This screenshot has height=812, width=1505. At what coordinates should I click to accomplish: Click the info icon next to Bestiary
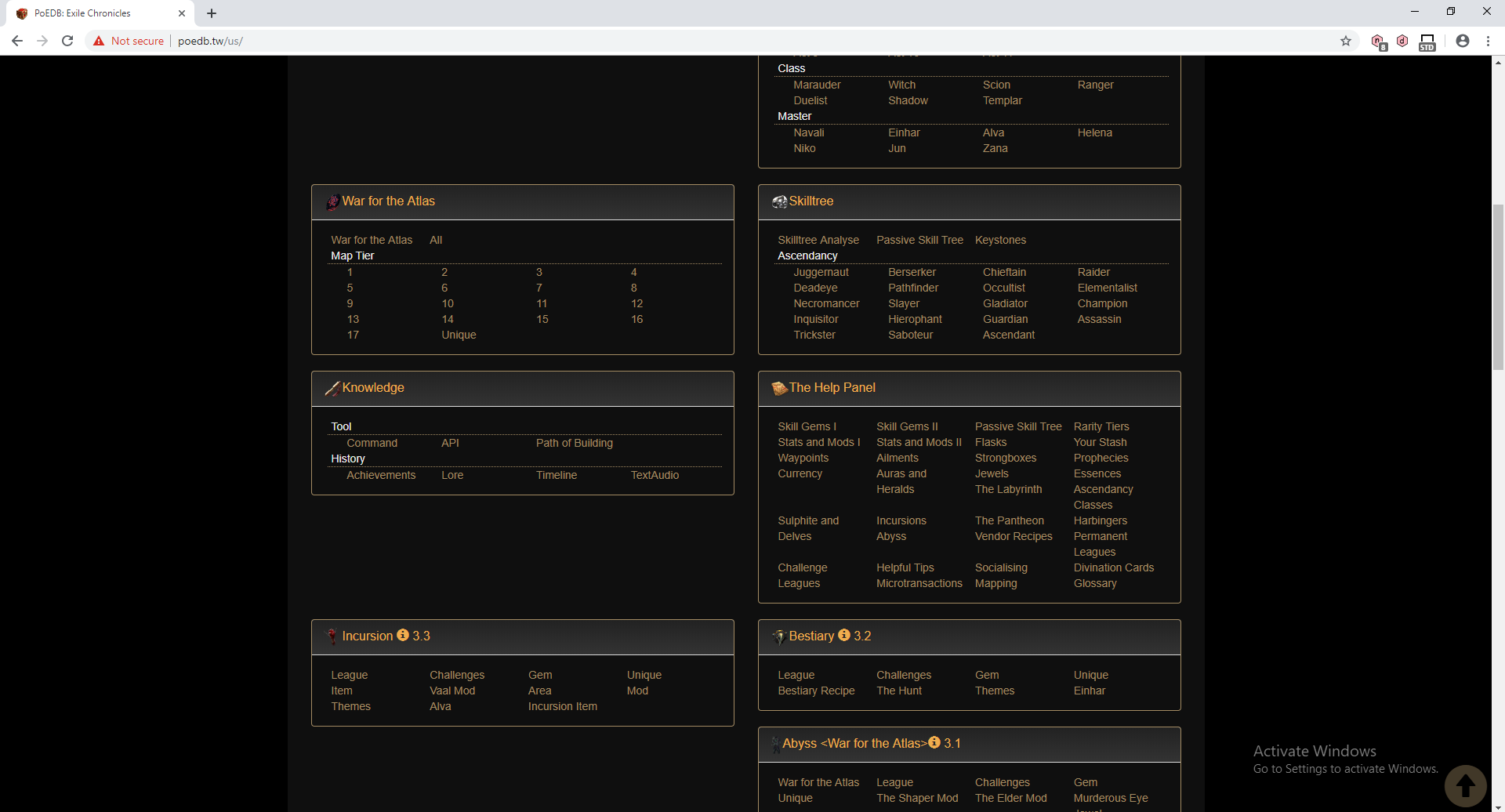[844, 635]
